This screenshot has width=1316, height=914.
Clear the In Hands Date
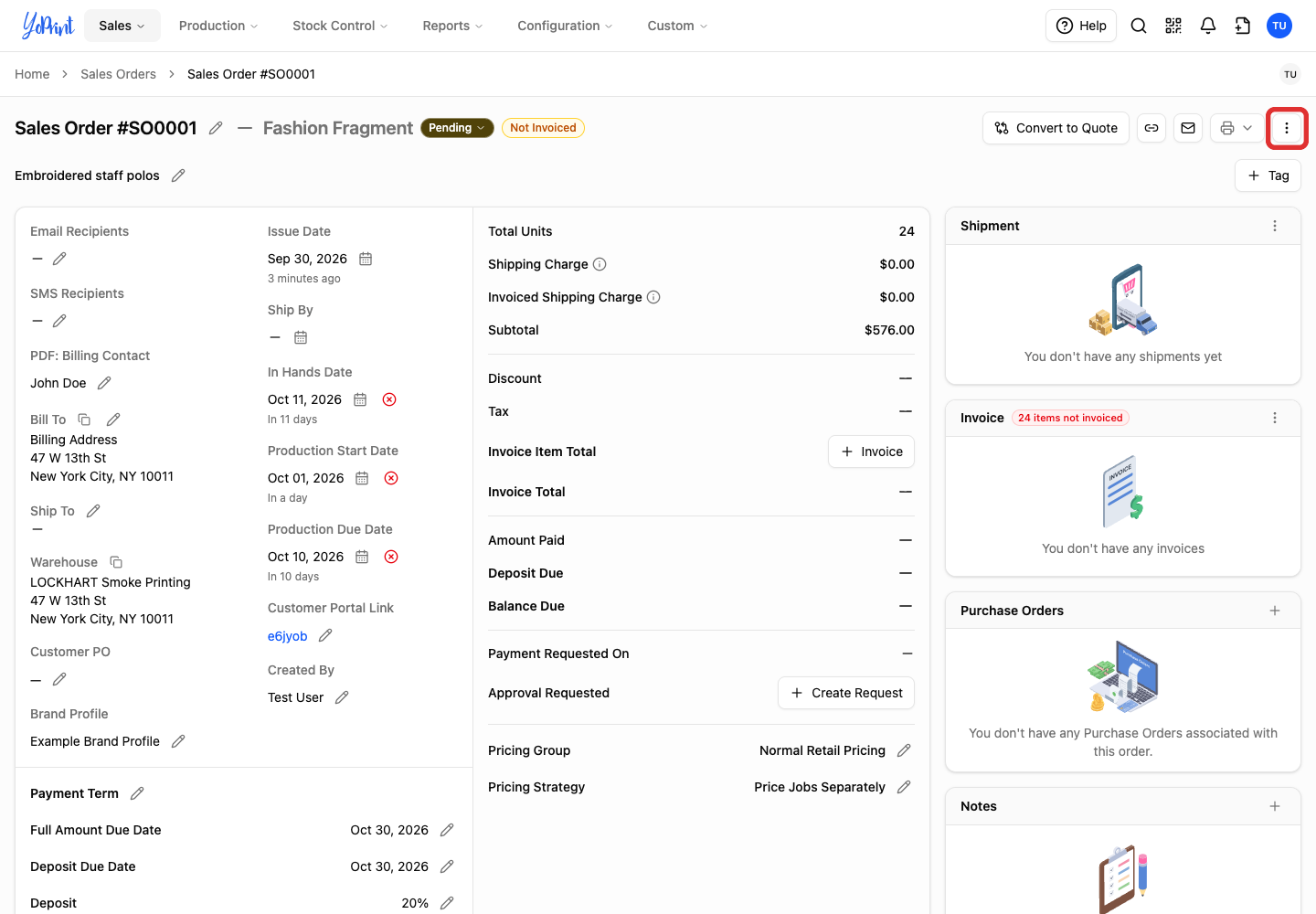(389, 399)
